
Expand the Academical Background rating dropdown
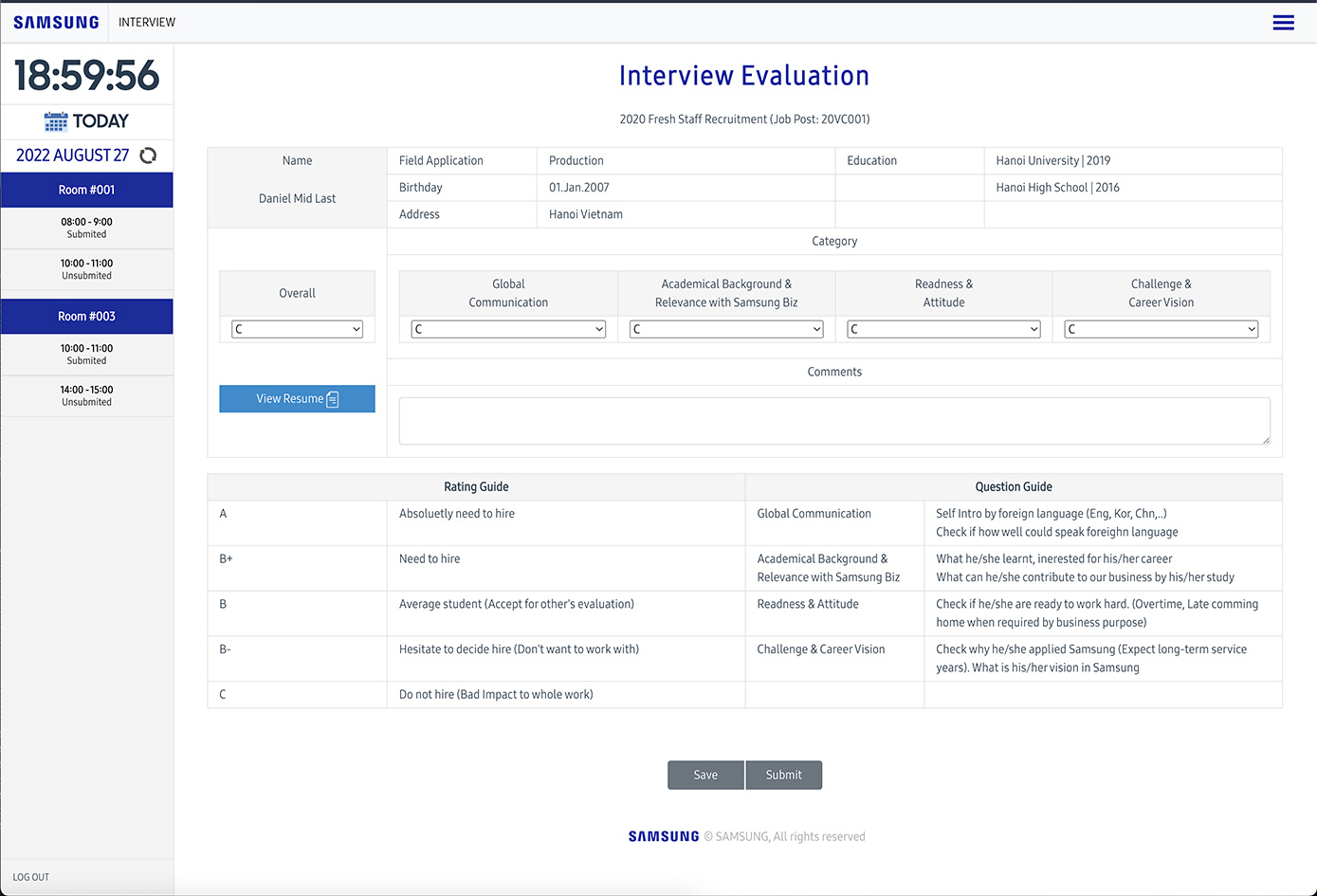(x=726, y=329)
